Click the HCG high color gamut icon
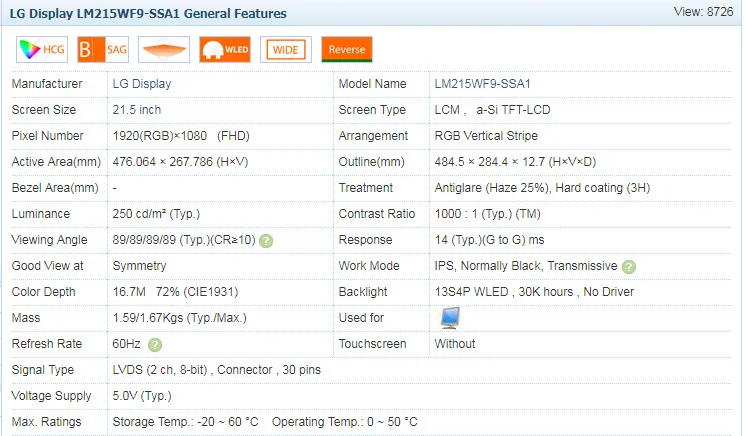The height and width of the screenshot is (436, 745). (x=42, y=49)
